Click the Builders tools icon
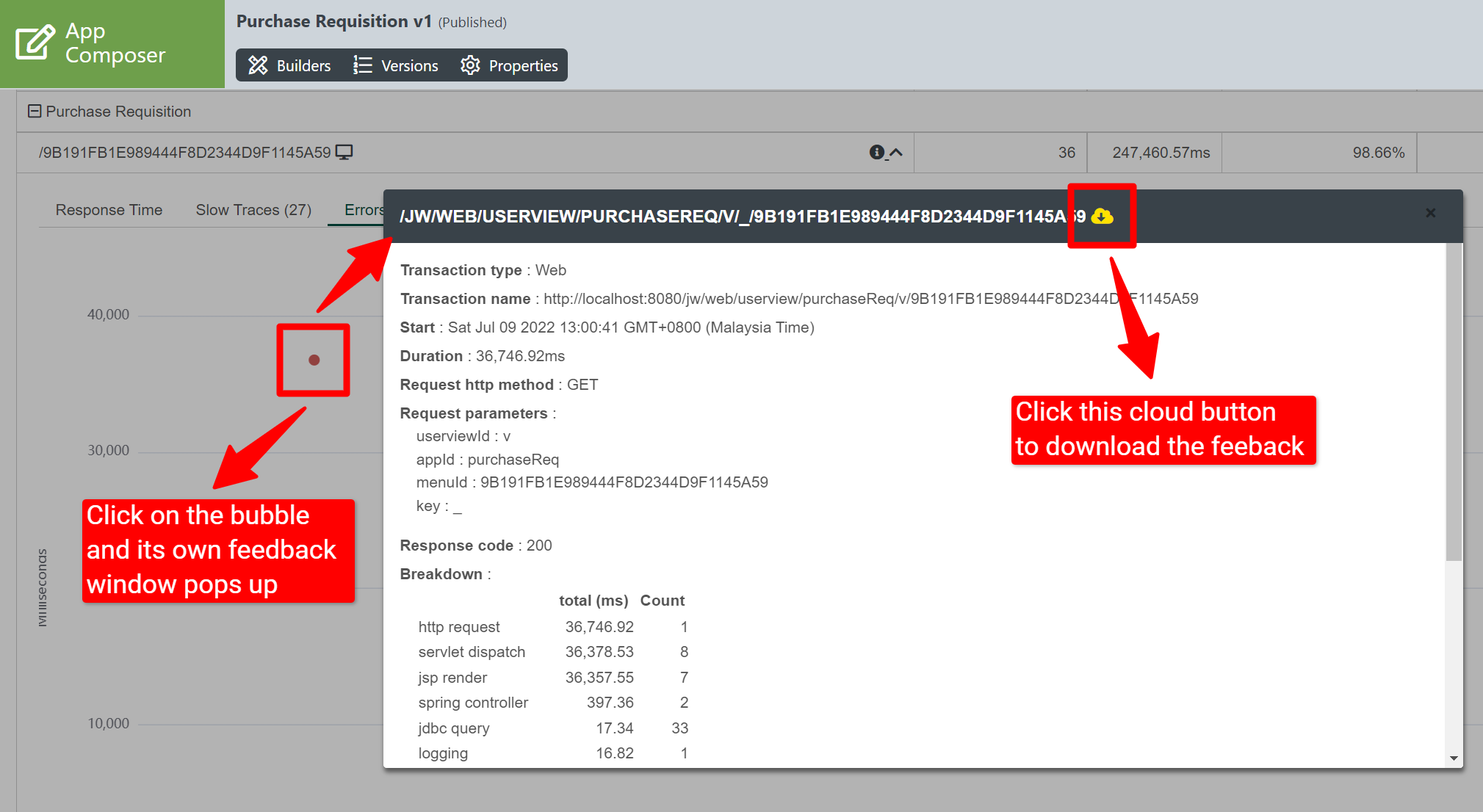Viewport: 1483px width, 812px height. pyautogui.click(x=258, y=65)
